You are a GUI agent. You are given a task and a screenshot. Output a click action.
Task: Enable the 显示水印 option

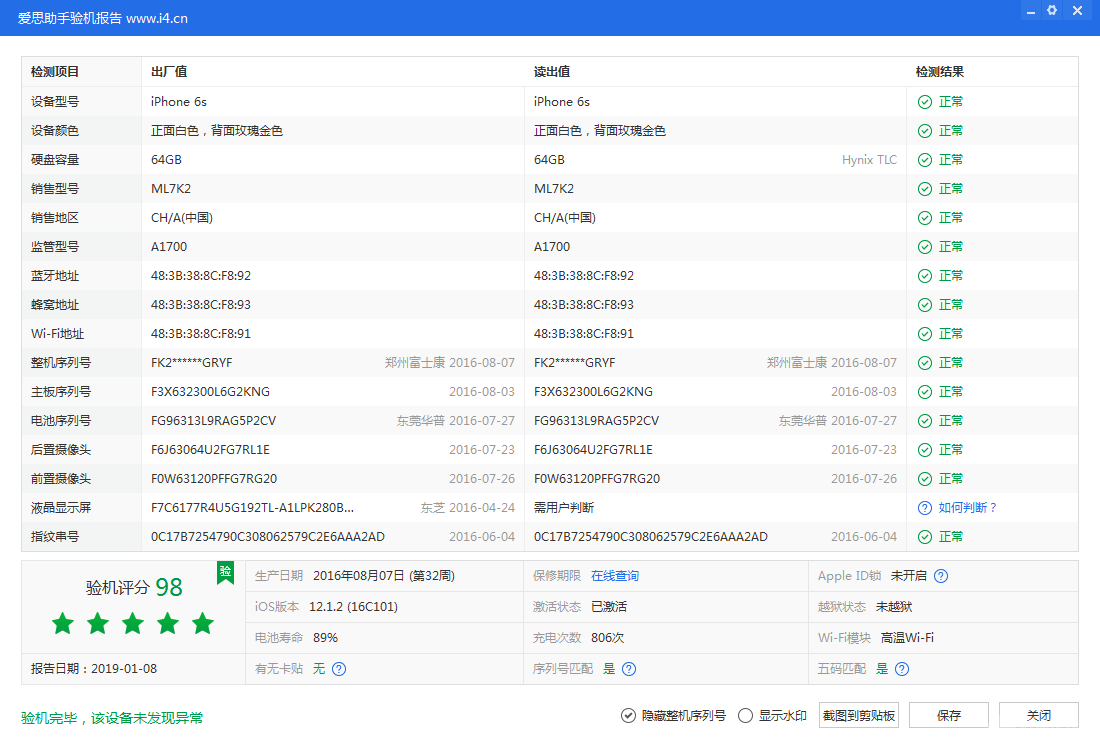coord(772,715)
